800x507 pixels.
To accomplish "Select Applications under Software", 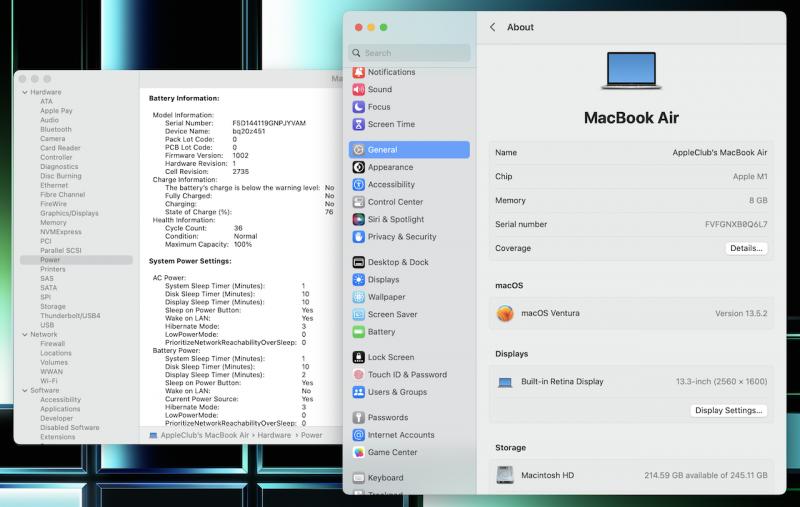I will pyautogui.click(x=60, y=409).
